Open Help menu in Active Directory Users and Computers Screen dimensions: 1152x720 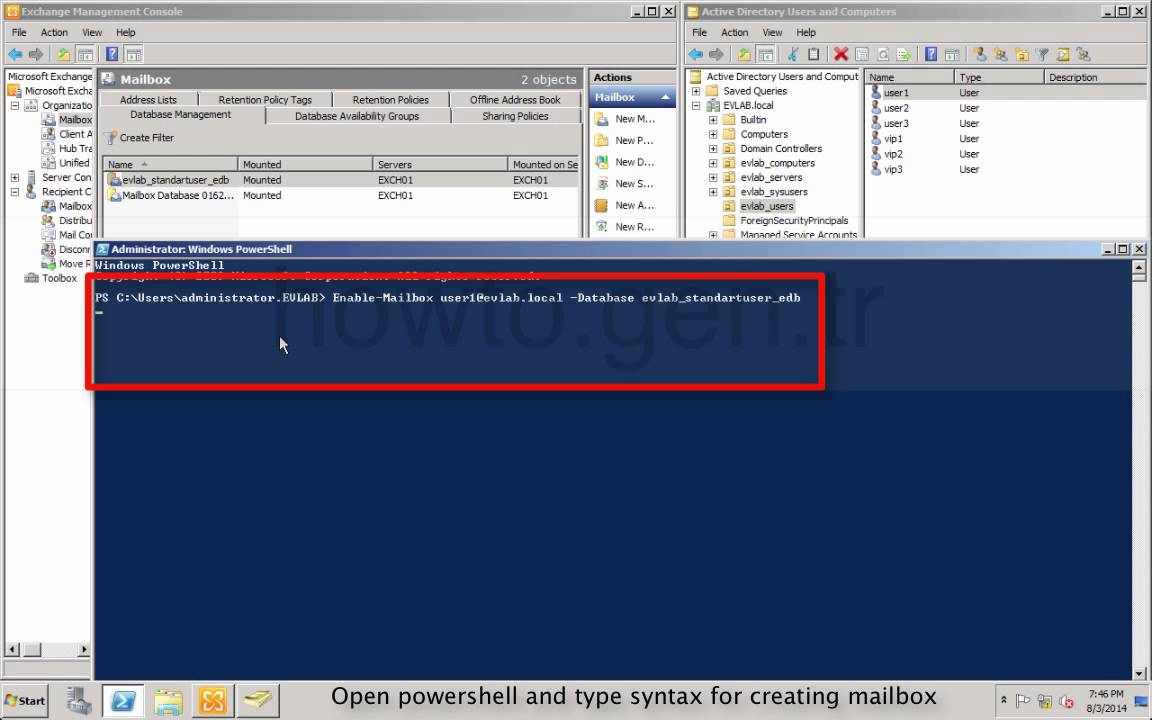point(806,32)
